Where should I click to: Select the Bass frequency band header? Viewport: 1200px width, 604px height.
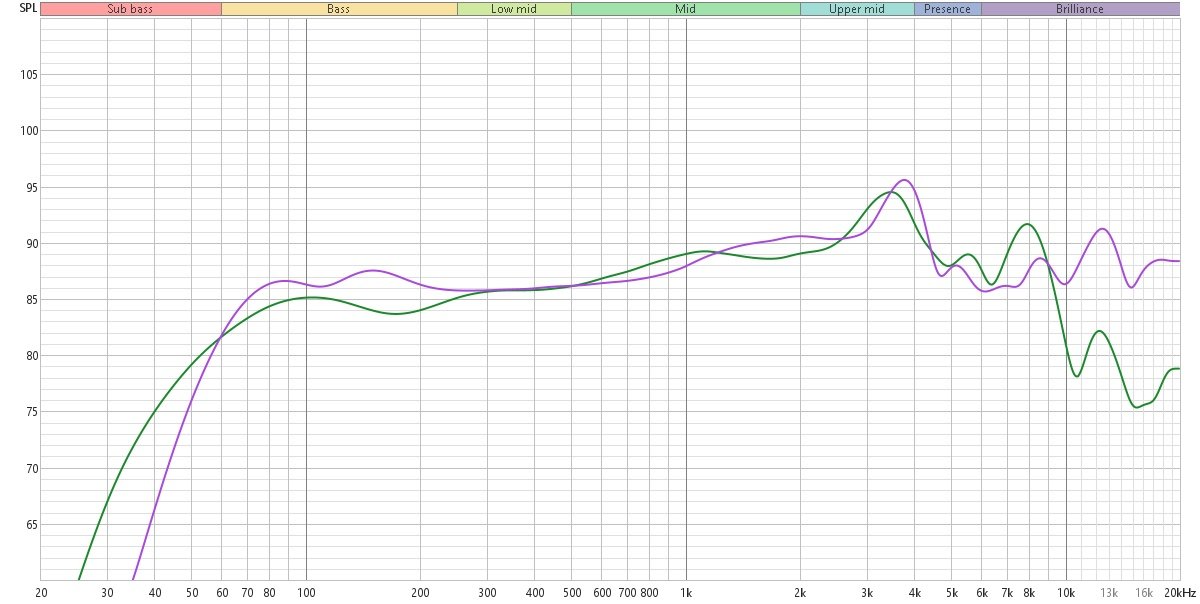[x=338, y=9]
